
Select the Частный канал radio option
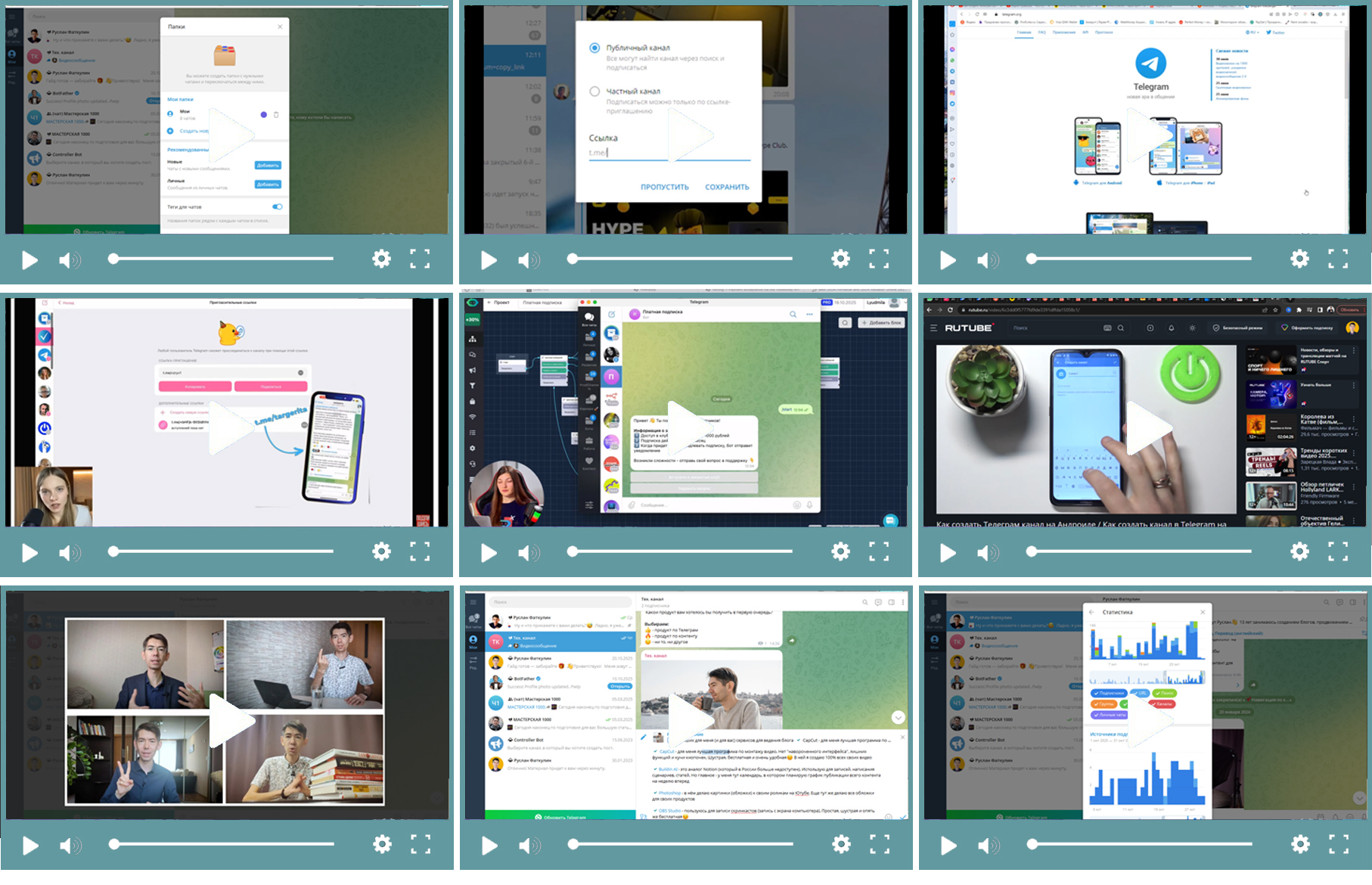coord(594,92)
